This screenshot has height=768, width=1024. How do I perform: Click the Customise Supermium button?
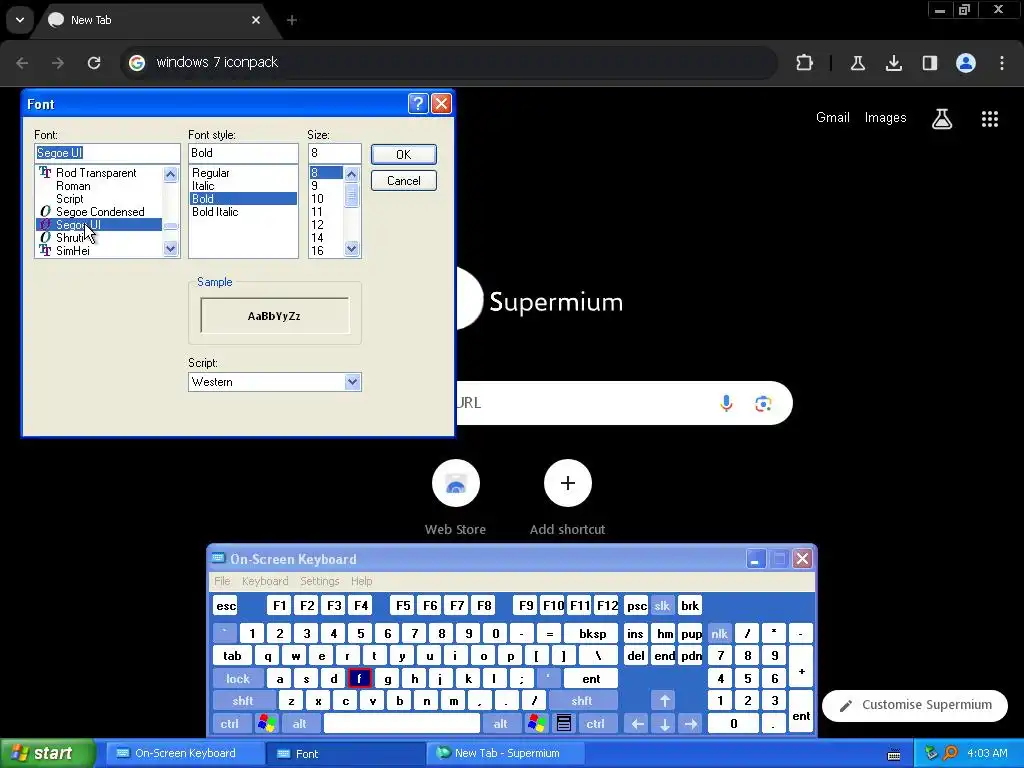915,705
